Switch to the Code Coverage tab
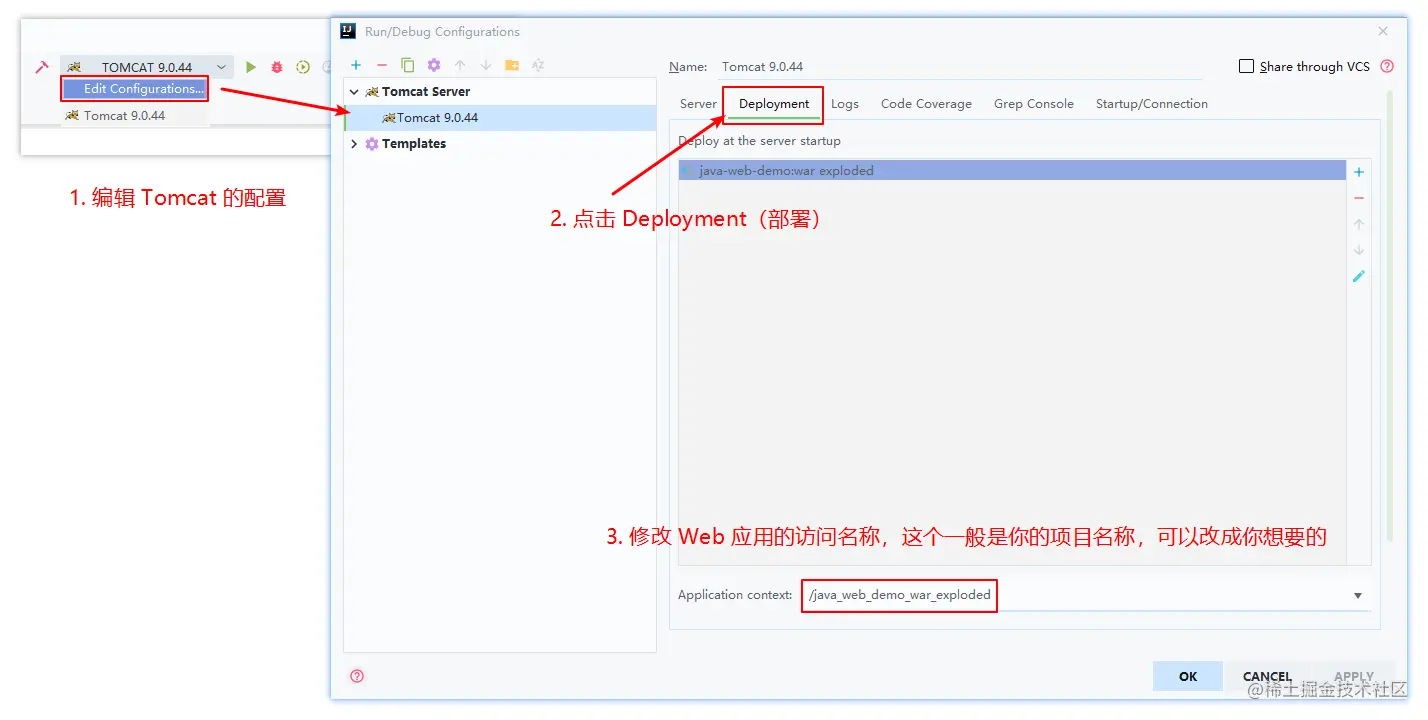1428x720 pixels. pos(926,103)
